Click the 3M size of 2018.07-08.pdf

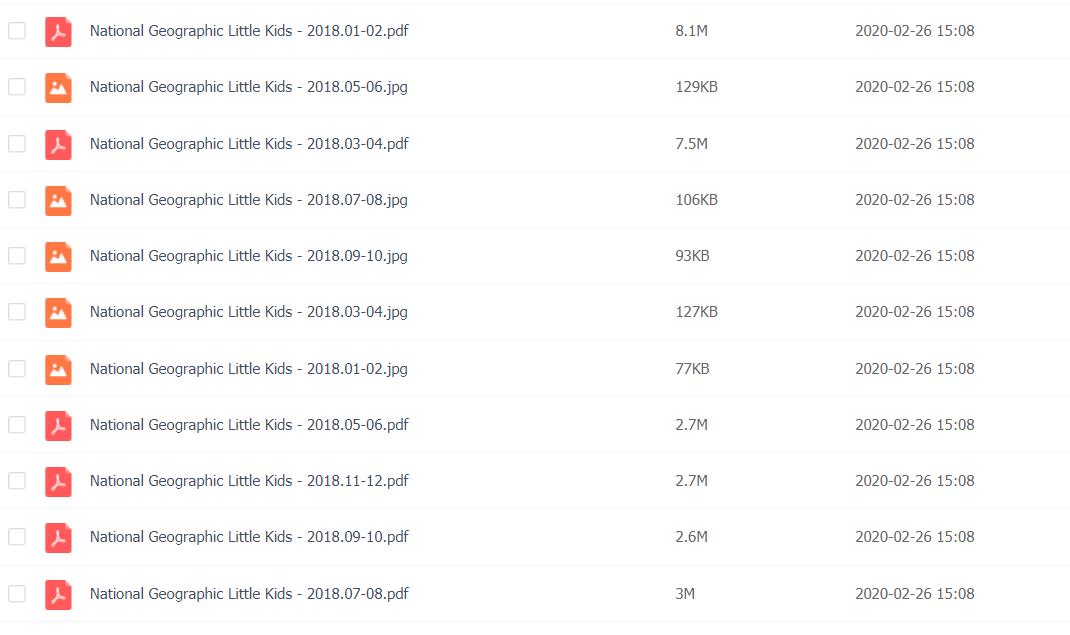pos(685,594)
